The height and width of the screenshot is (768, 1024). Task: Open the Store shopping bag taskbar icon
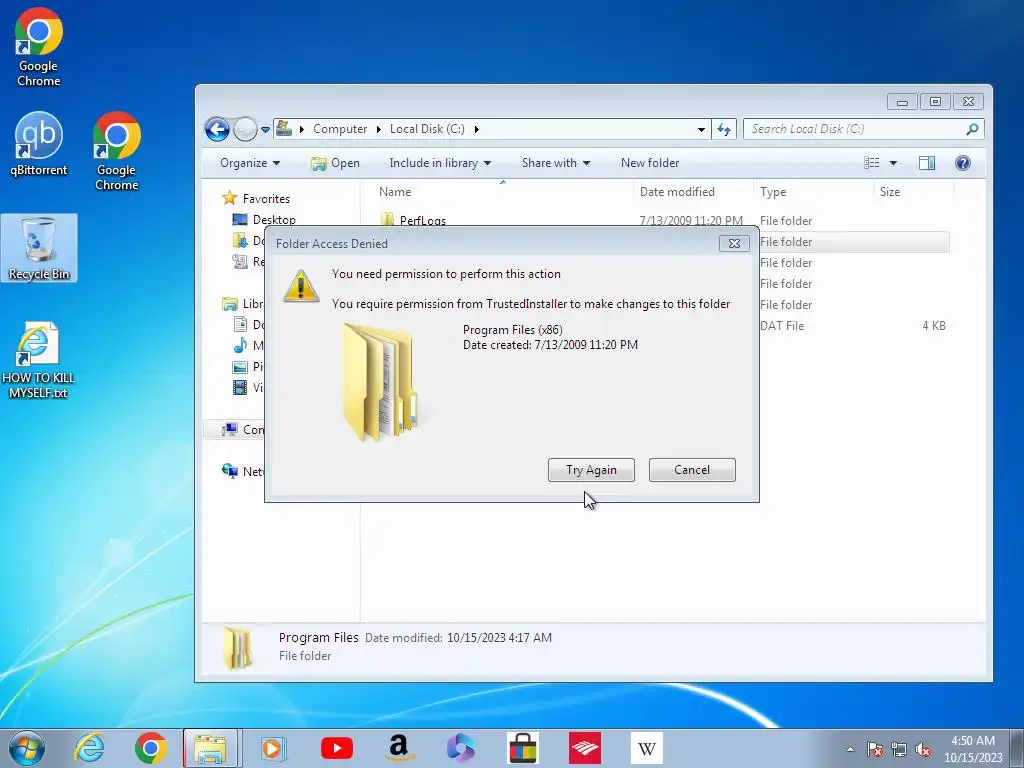coord(522,748)
